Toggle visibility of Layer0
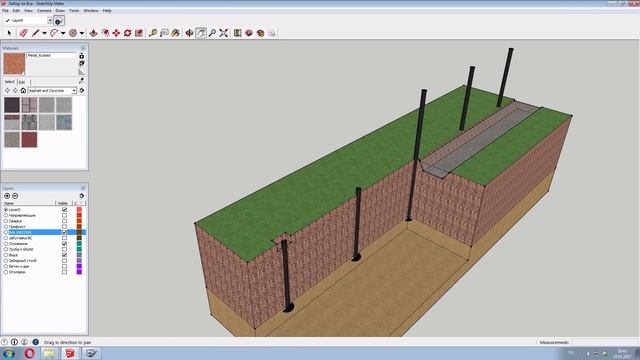 pos(64,209)
